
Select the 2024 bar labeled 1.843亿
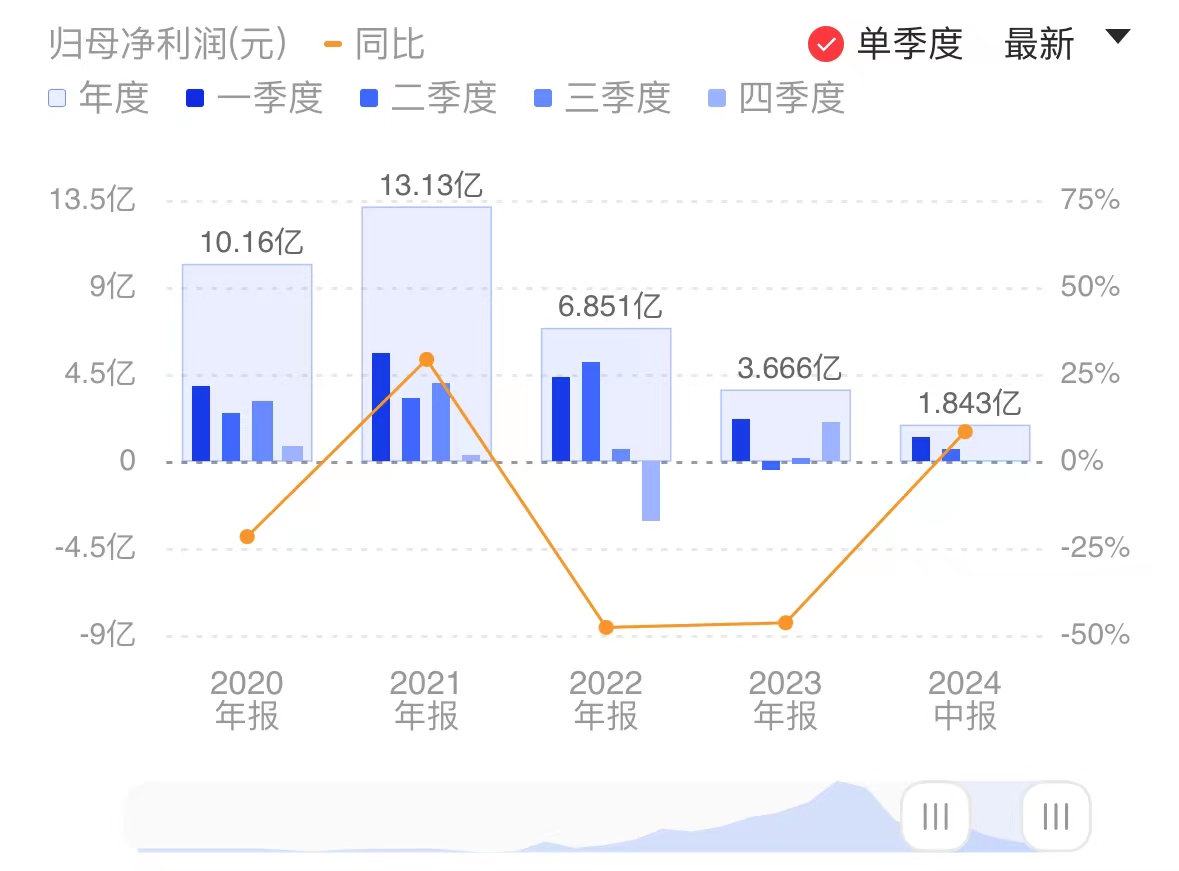[965, 443]
